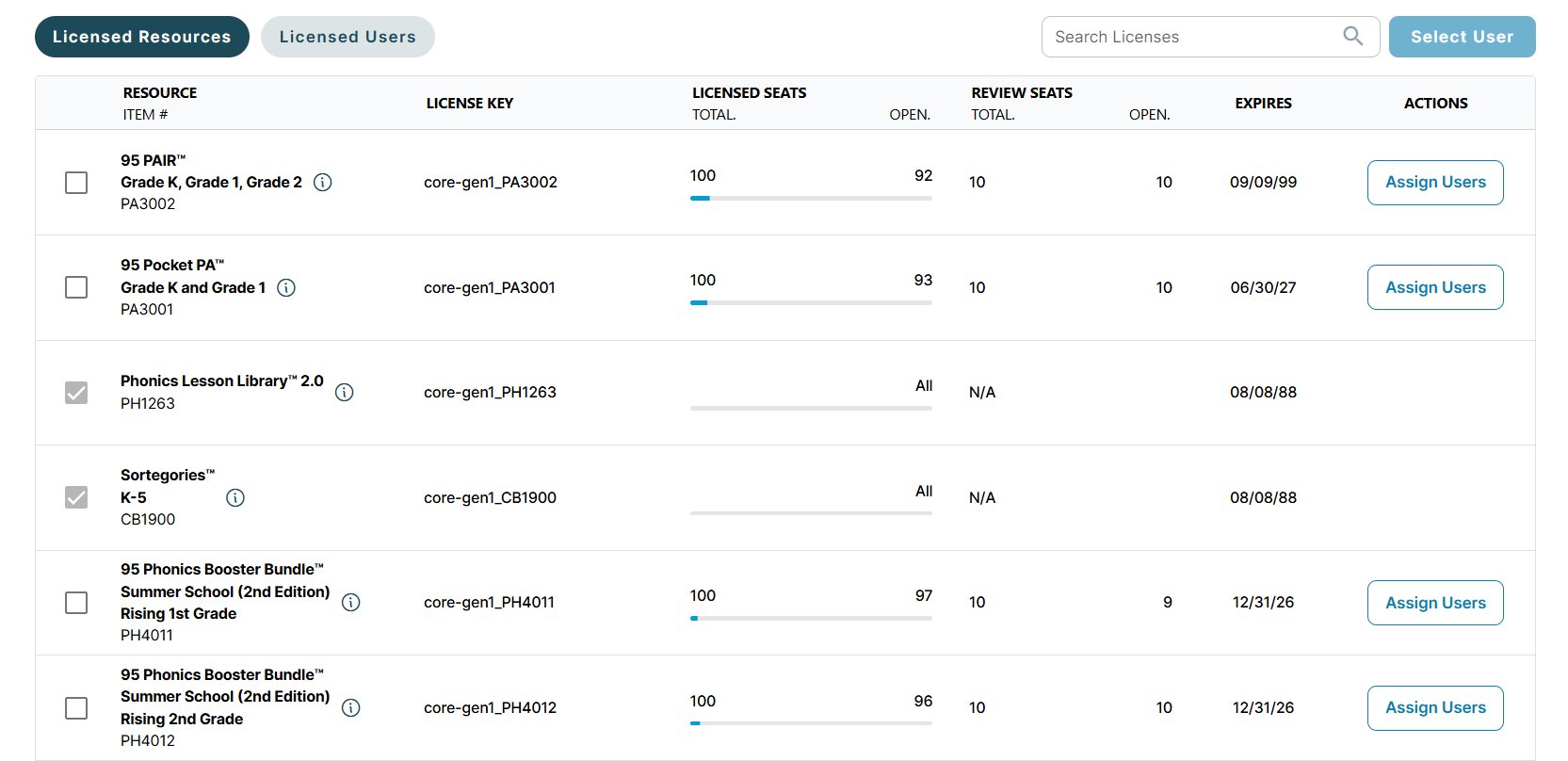Assign users to PH4011 license

[x=1435, y=603]
